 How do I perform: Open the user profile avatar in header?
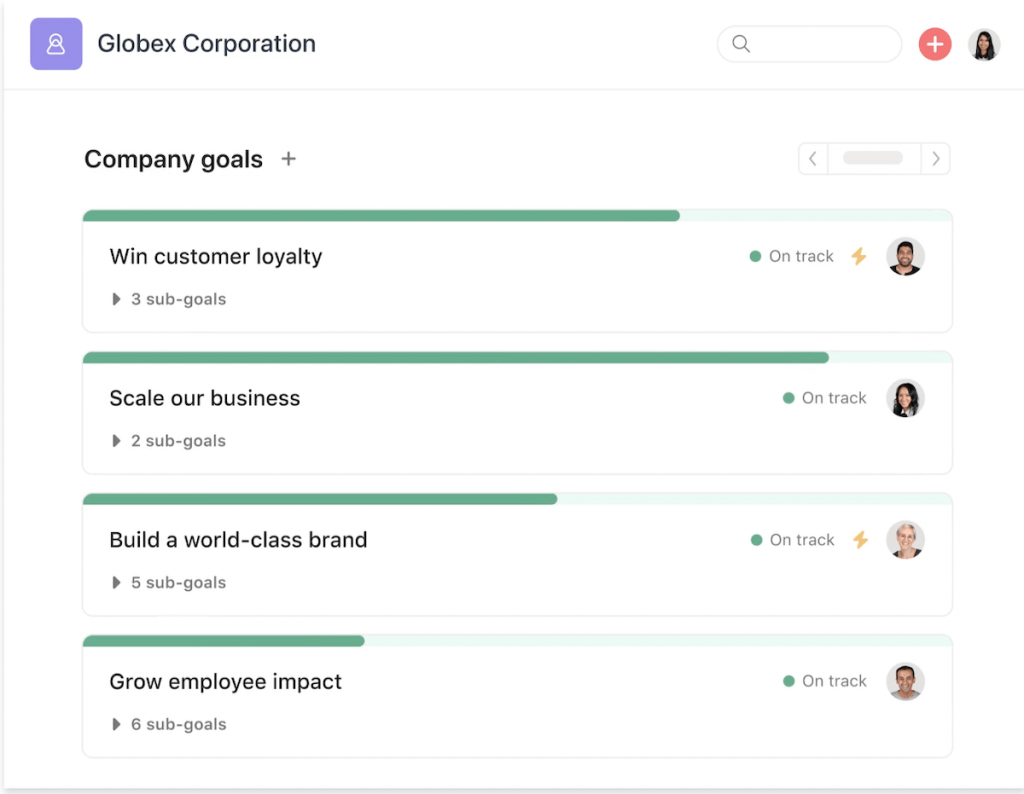point(984,44)
